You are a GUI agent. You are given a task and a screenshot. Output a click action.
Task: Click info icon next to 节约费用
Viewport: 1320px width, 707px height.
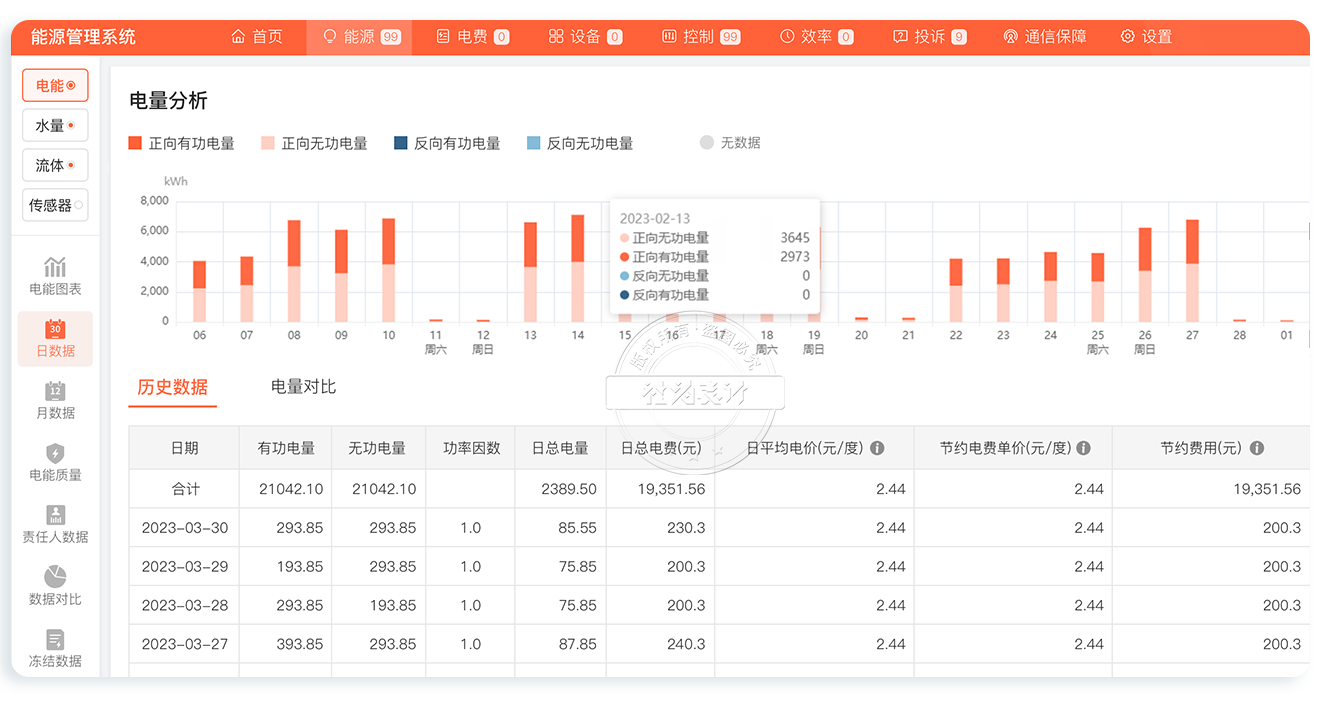point(1257,448)
